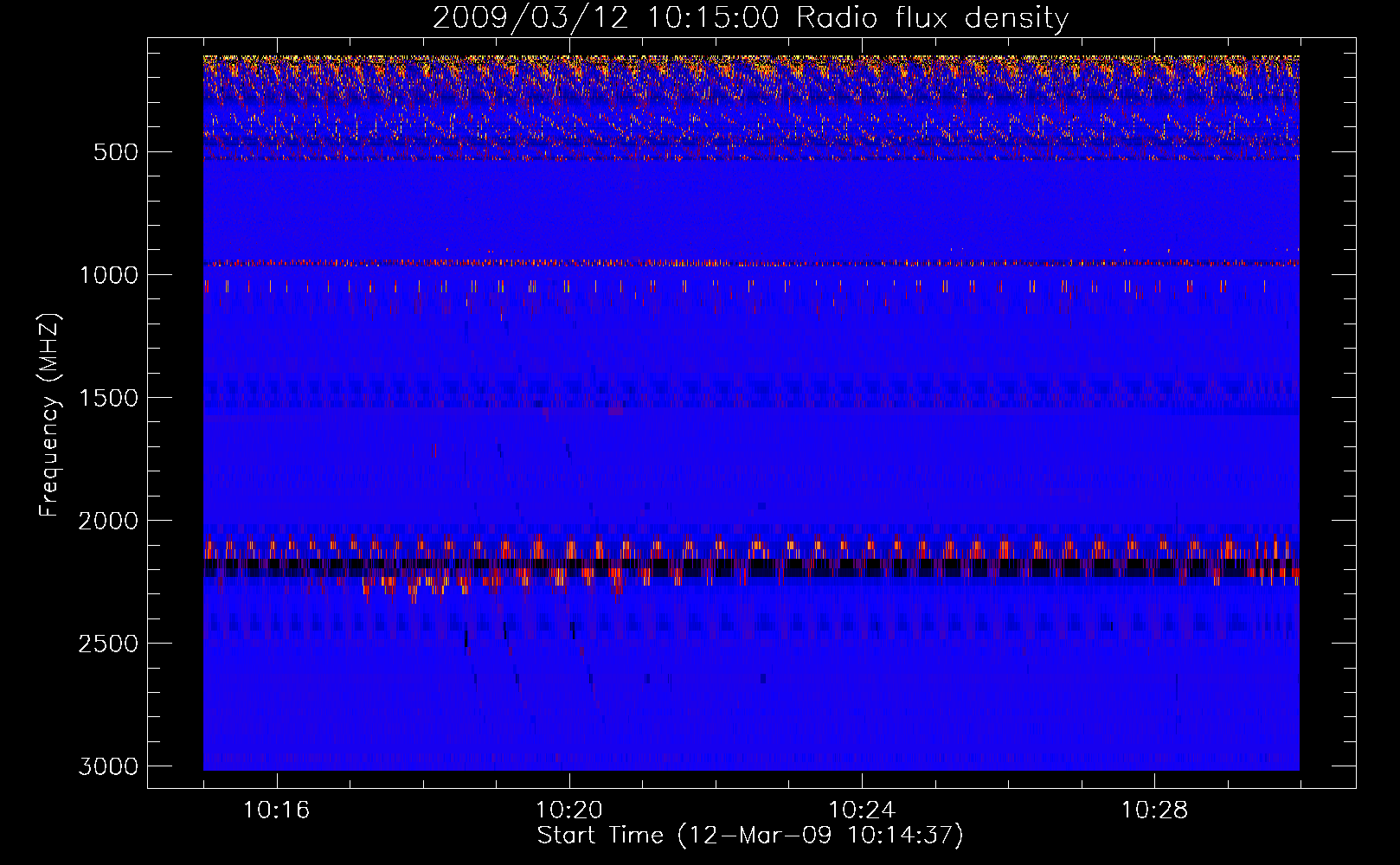Click the 500 frequency tick label
This screenshot has height=865, width=1400.
116,152
